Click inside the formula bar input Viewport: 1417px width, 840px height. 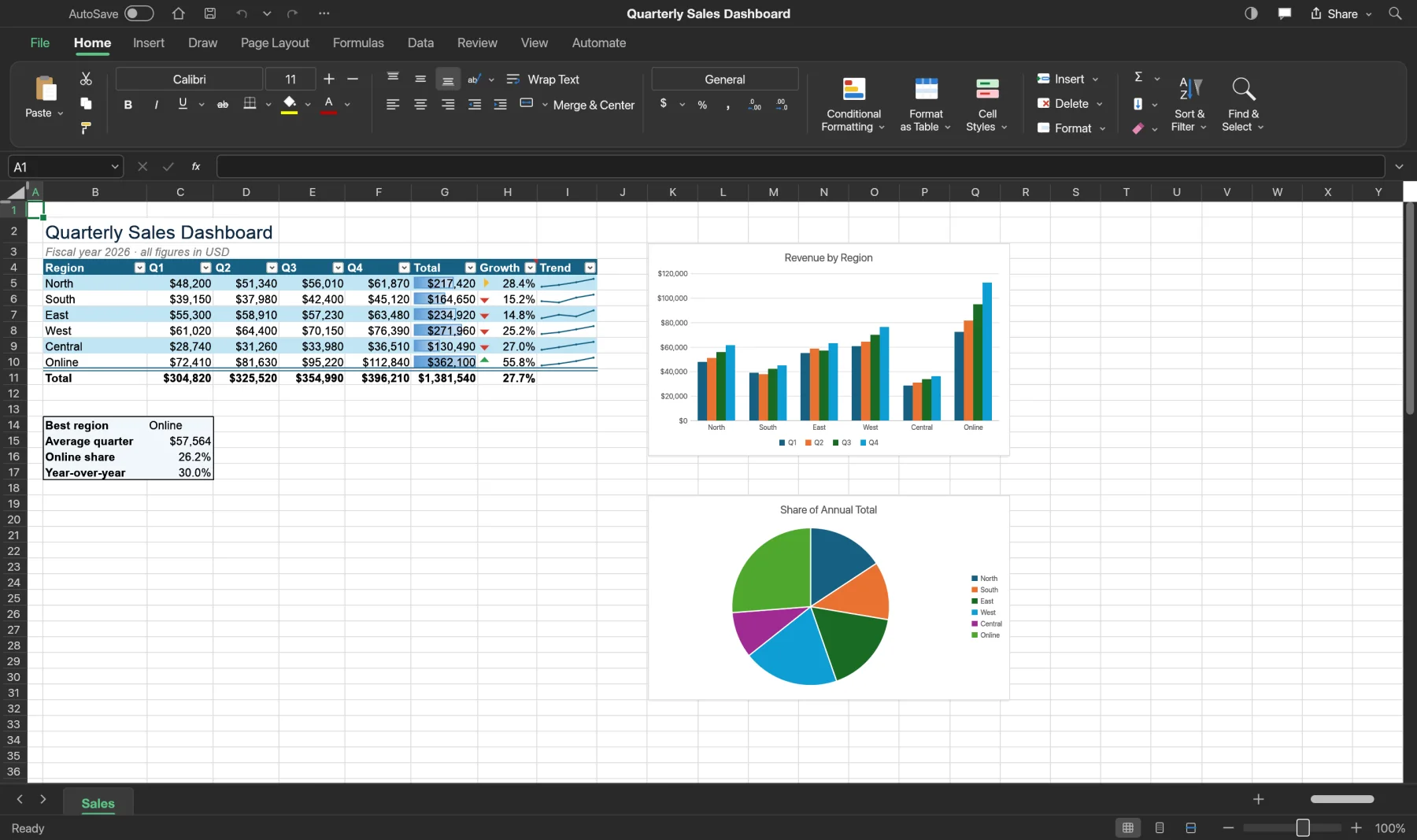click(800, 166)
